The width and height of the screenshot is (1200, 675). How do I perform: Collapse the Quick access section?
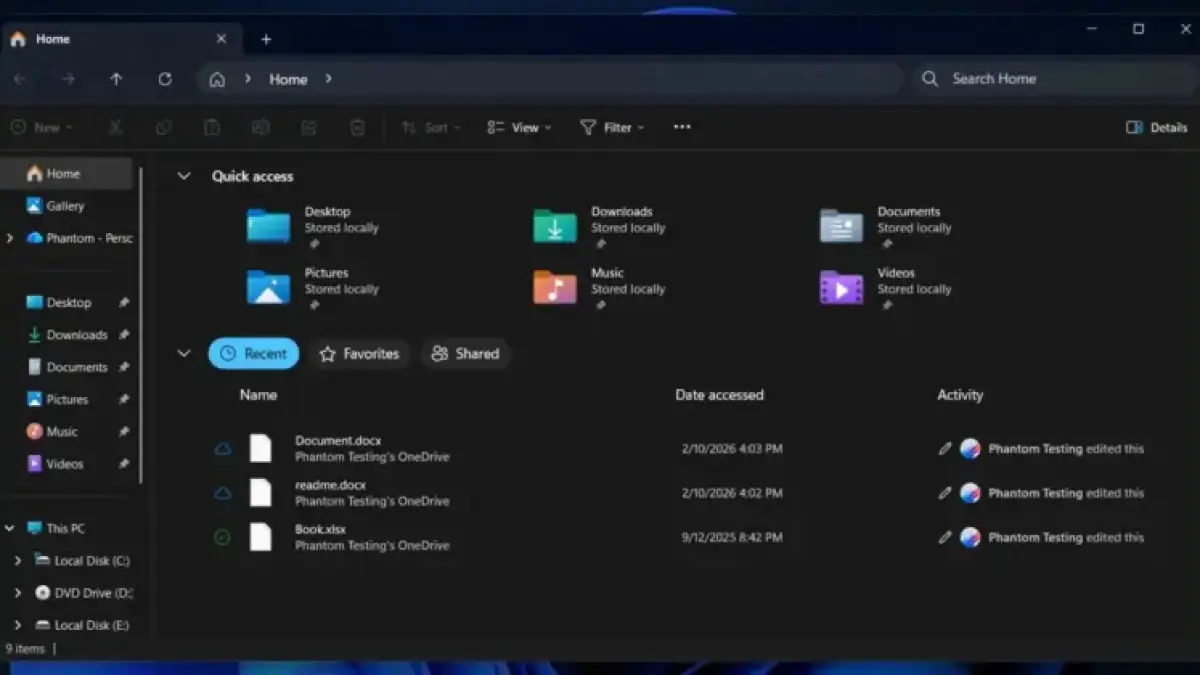pyautogui.click(x=184, y=176)
